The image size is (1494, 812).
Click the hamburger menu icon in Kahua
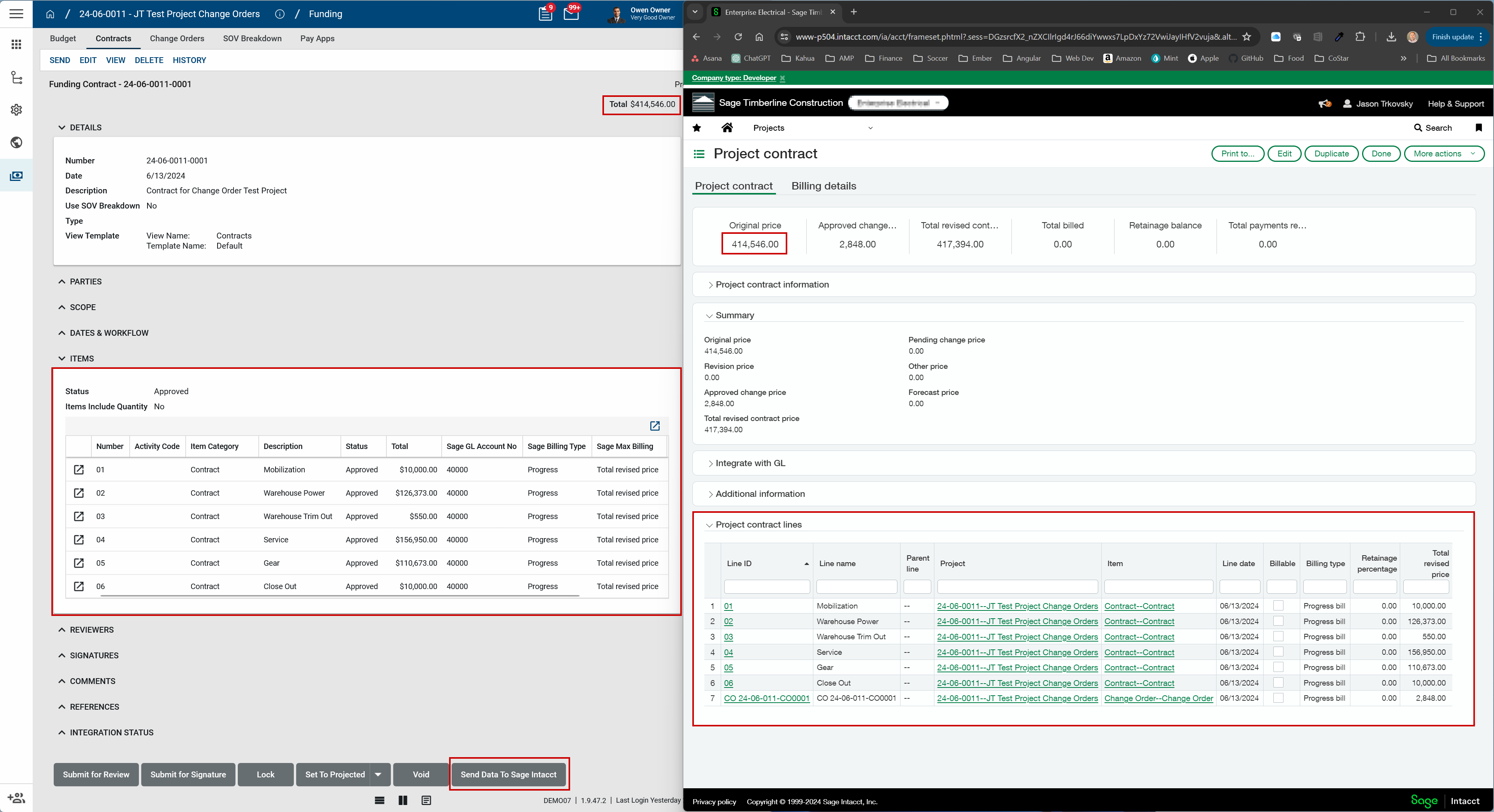pyautogui.click(x=16, y=13)
